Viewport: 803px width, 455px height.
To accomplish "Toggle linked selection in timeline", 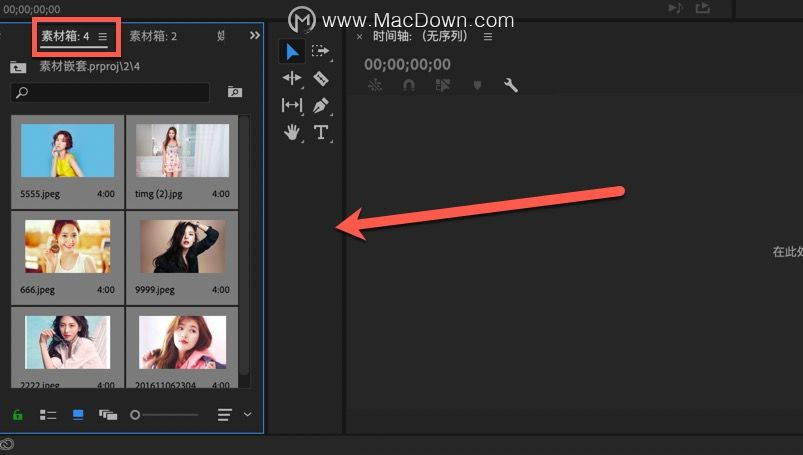I will click(x=442, y=85).
